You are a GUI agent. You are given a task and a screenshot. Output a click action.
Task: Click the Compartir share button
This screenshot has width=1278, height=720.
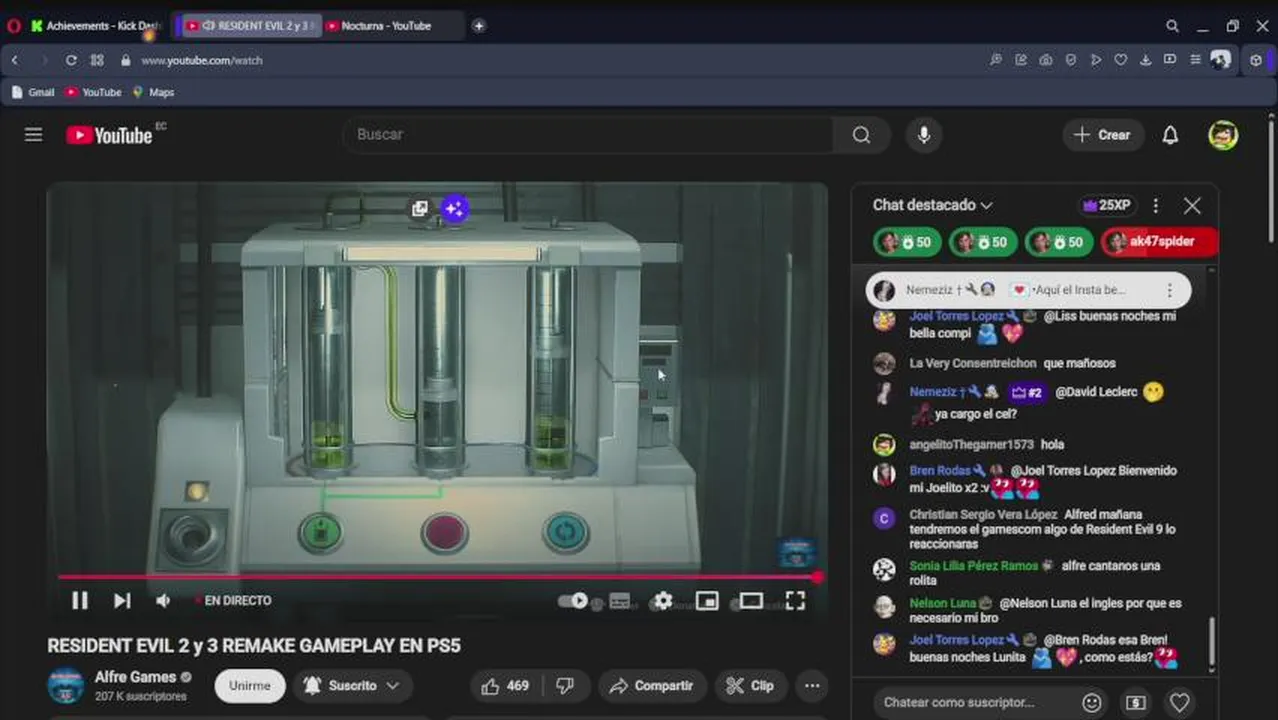(652, 686)
